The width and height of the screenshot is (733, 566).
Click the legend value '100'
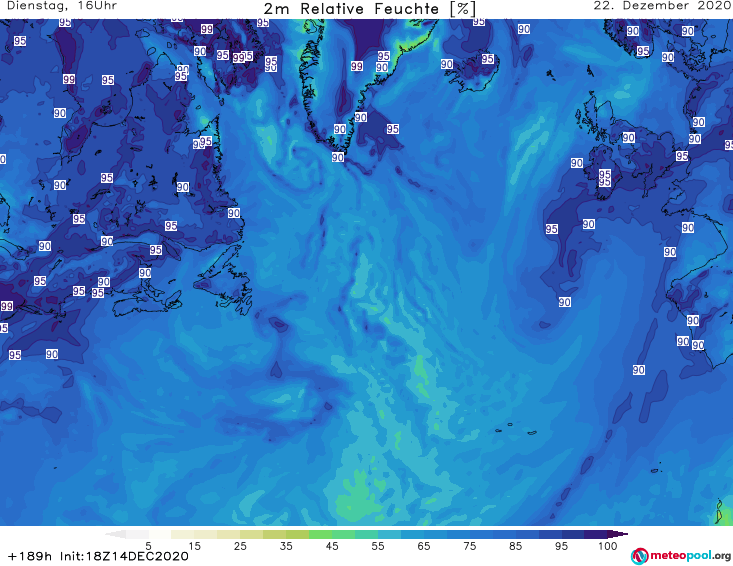click(607, 545)
